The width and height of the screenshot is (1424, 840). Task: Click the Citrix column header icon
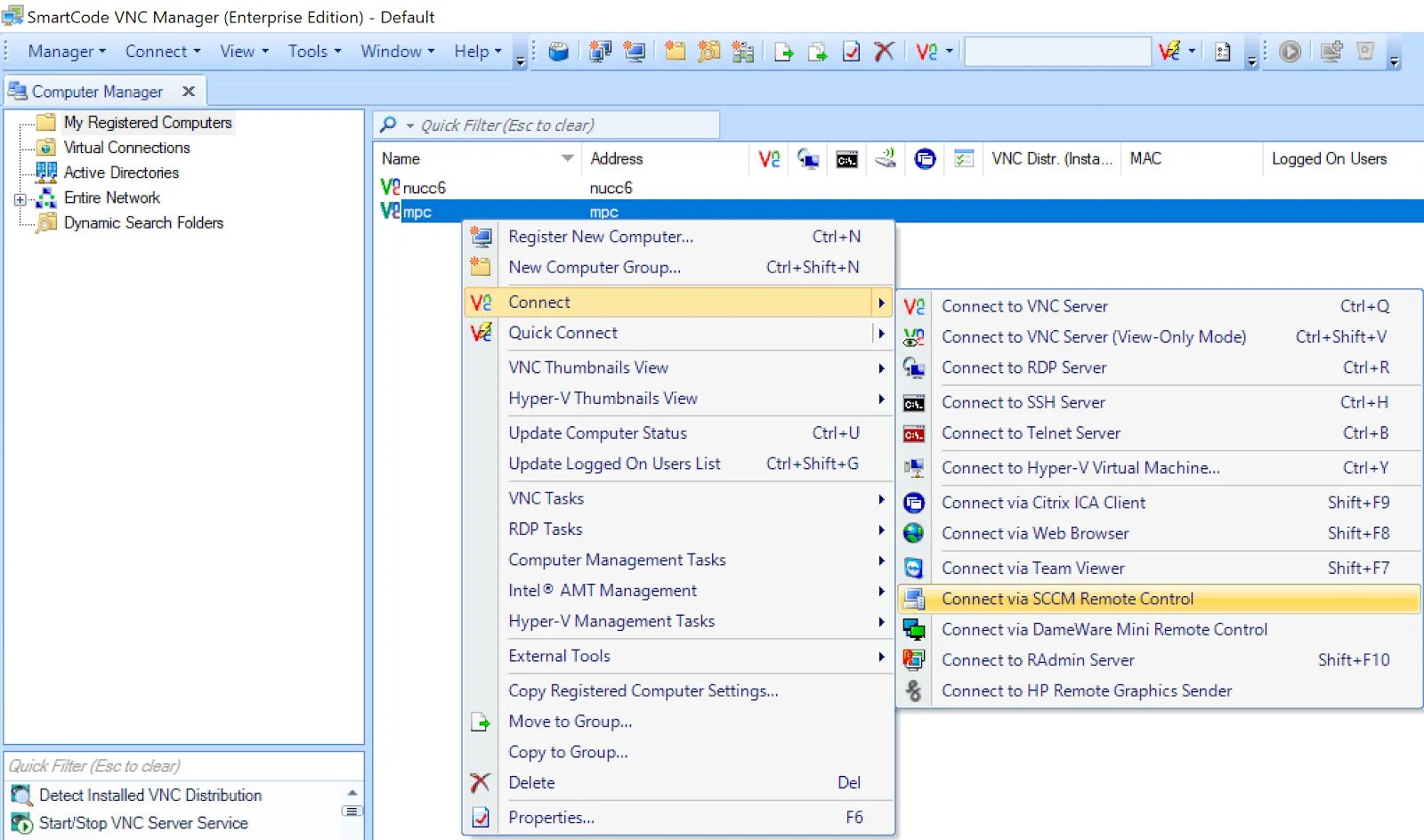(x=925, y=158)
